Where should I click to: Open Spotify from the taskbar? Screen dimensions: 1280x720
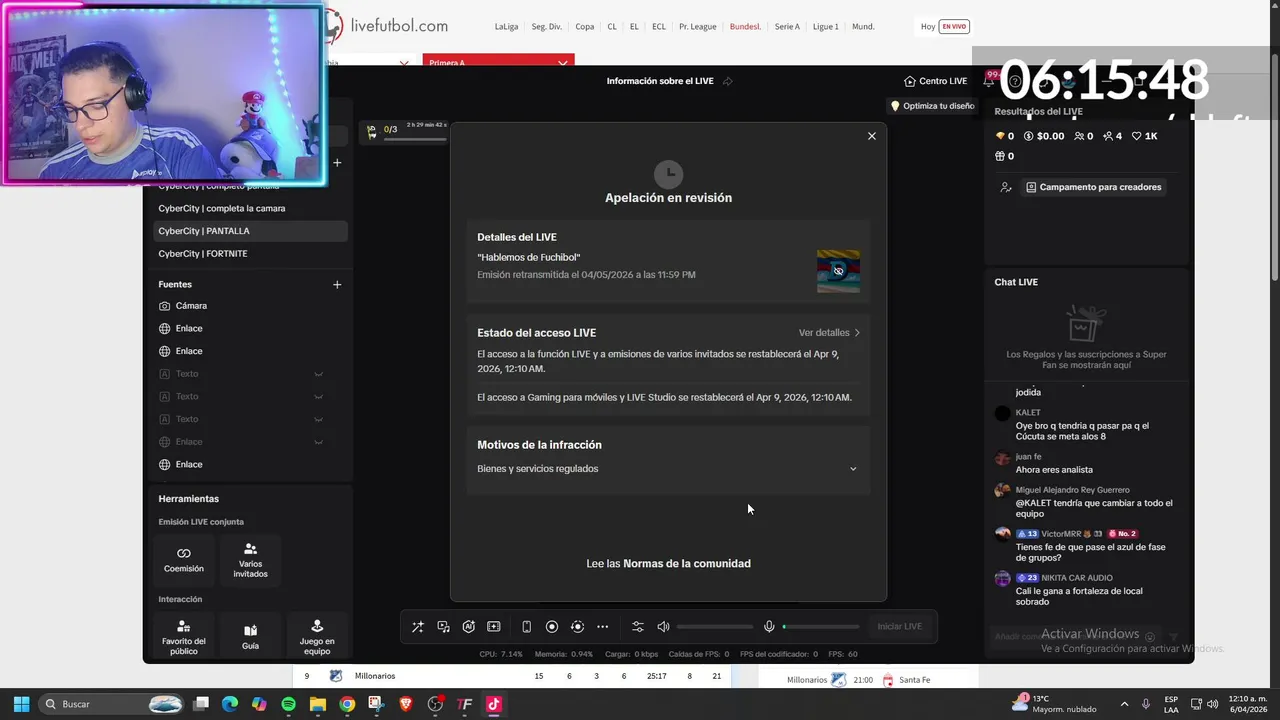288,705
